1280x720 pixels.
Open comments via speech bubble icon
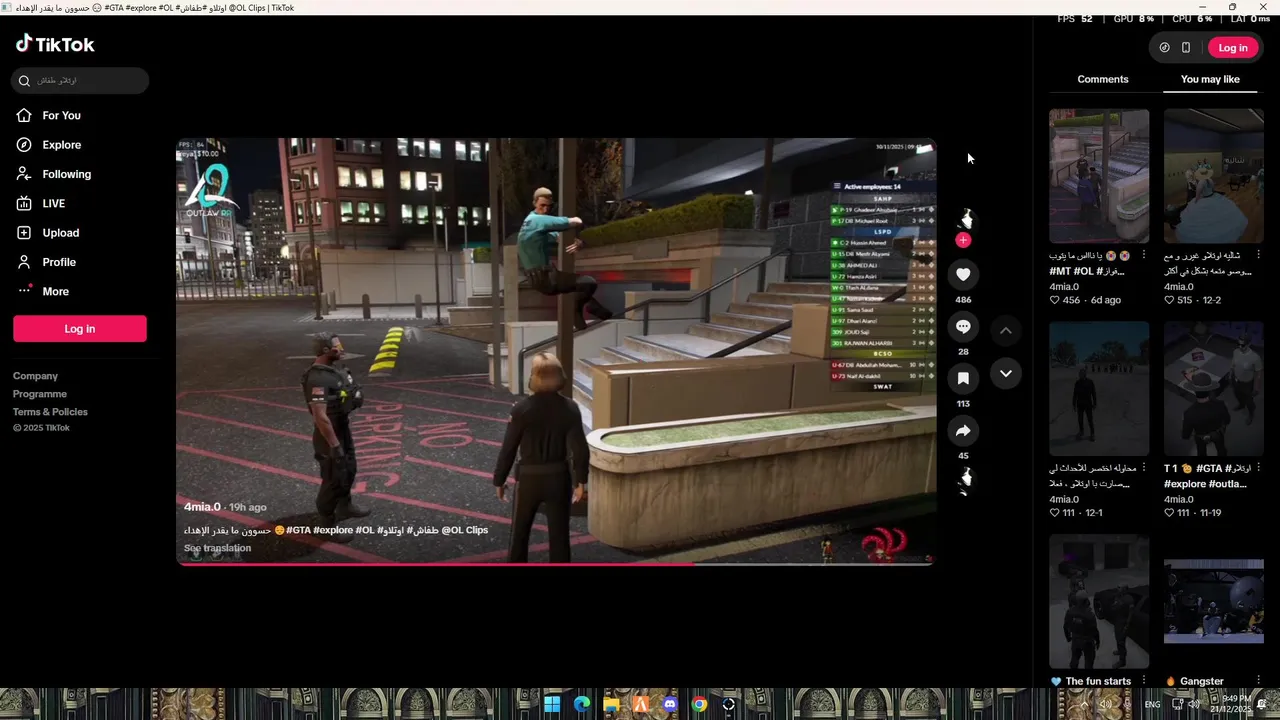click(x=963, y=327)
